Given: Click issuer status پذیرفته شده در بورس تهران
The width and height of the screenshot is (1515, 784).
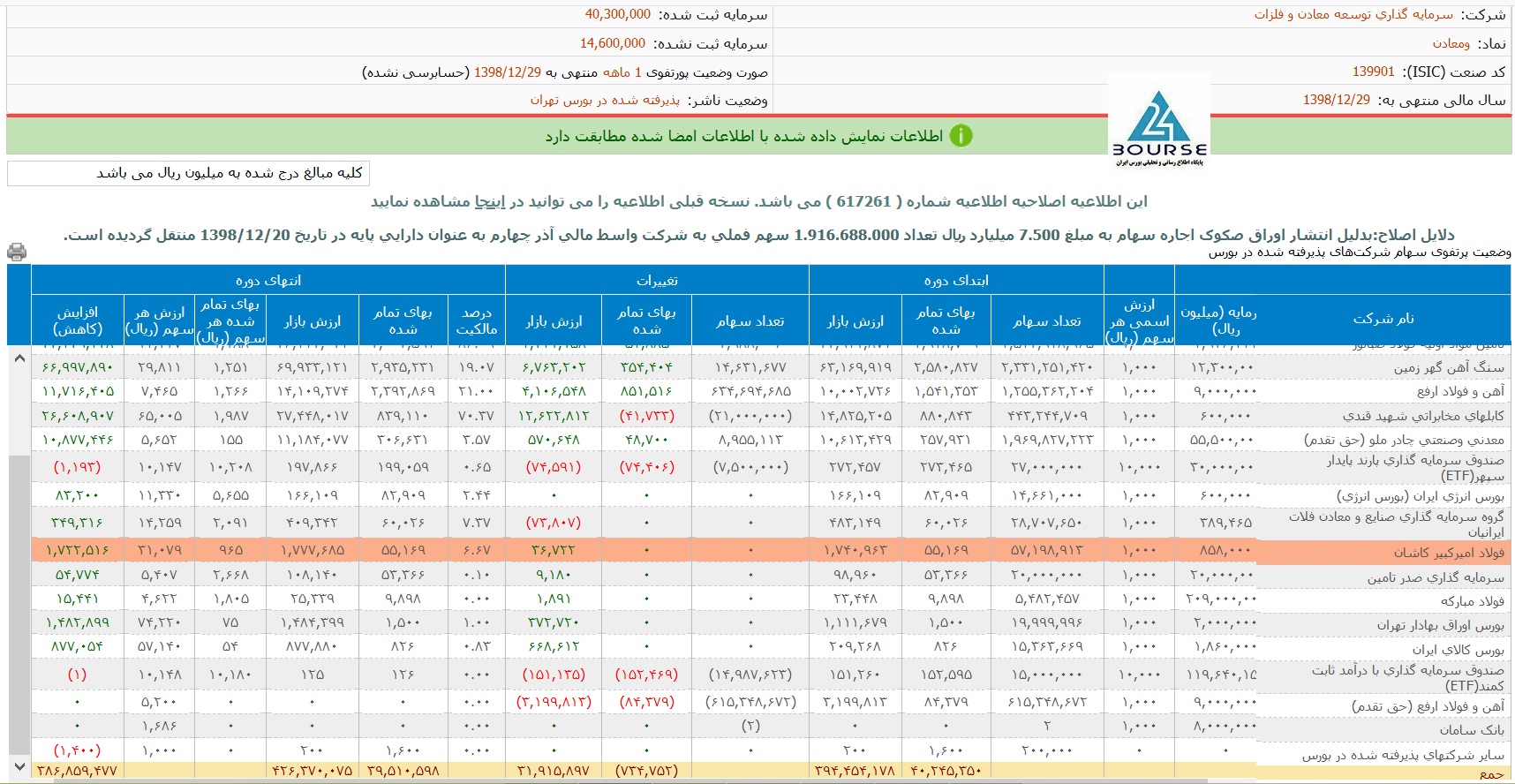Looking at the screenshot, I should pos(606,100).
